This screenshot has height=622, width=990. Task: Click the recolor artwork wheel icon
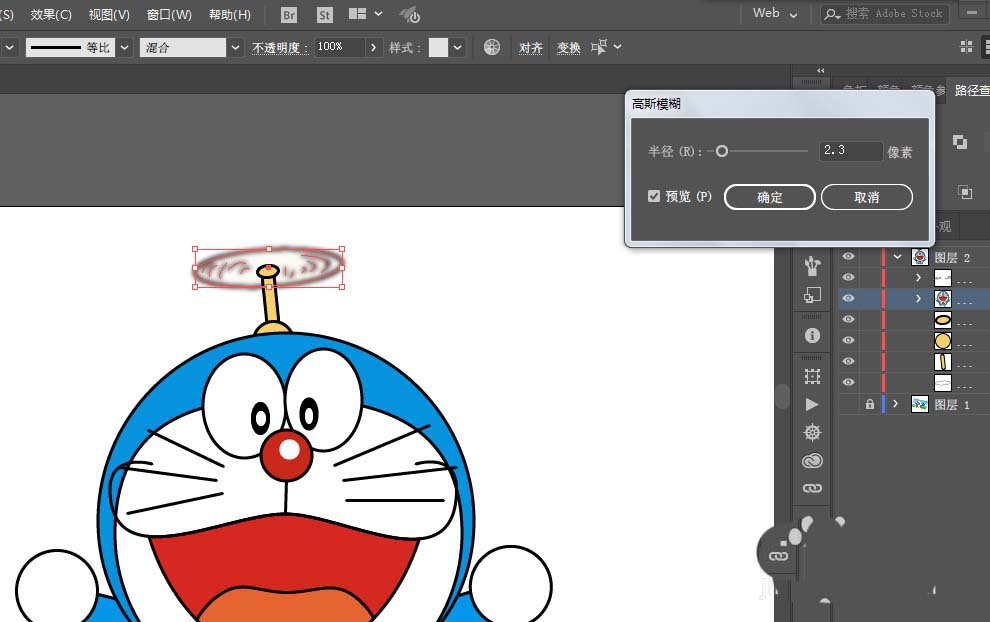point(491,47)
